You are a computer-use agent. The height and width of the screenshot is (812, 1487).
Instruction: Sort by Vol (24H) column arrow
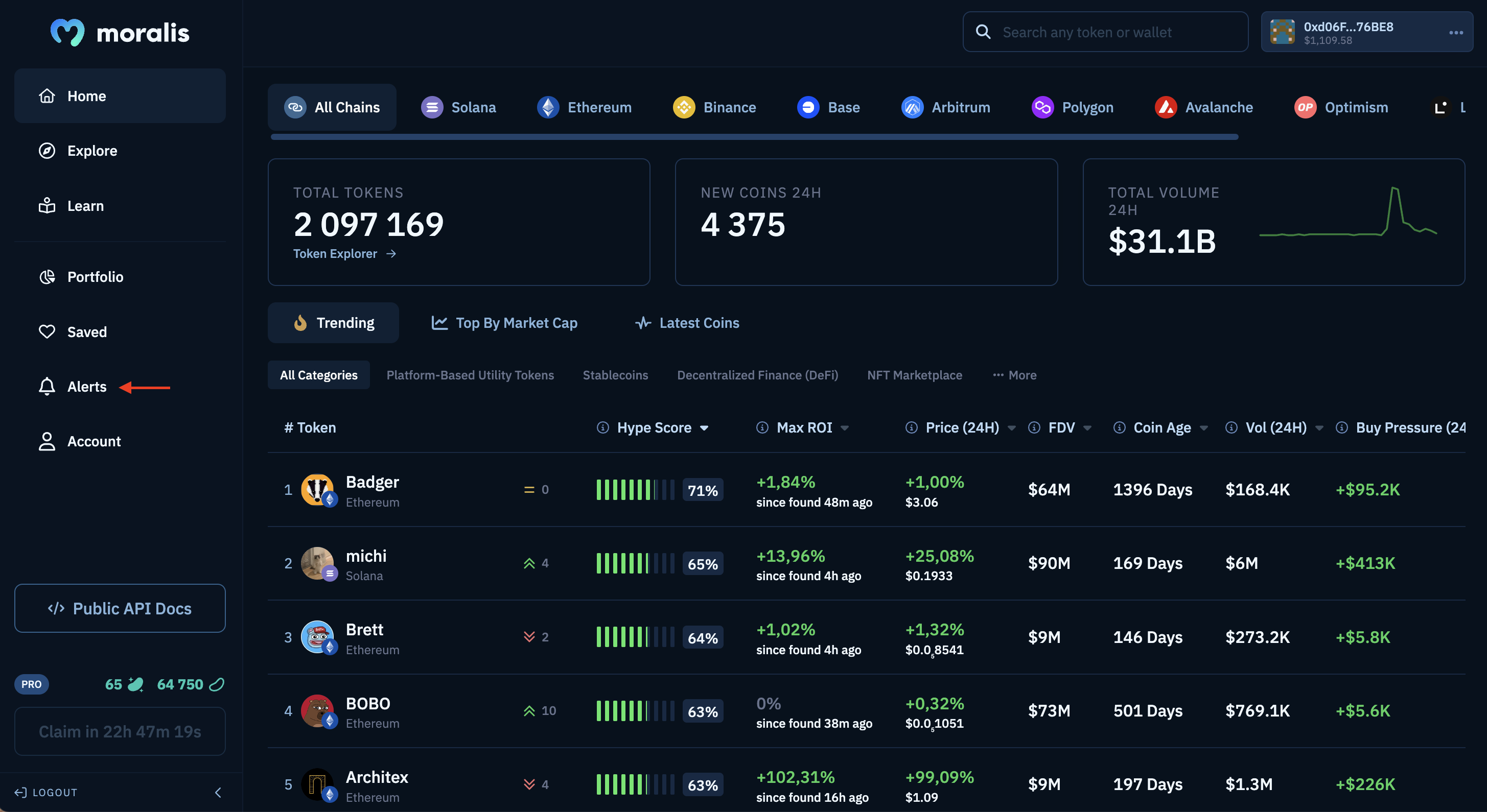(x=1319, y=428)
